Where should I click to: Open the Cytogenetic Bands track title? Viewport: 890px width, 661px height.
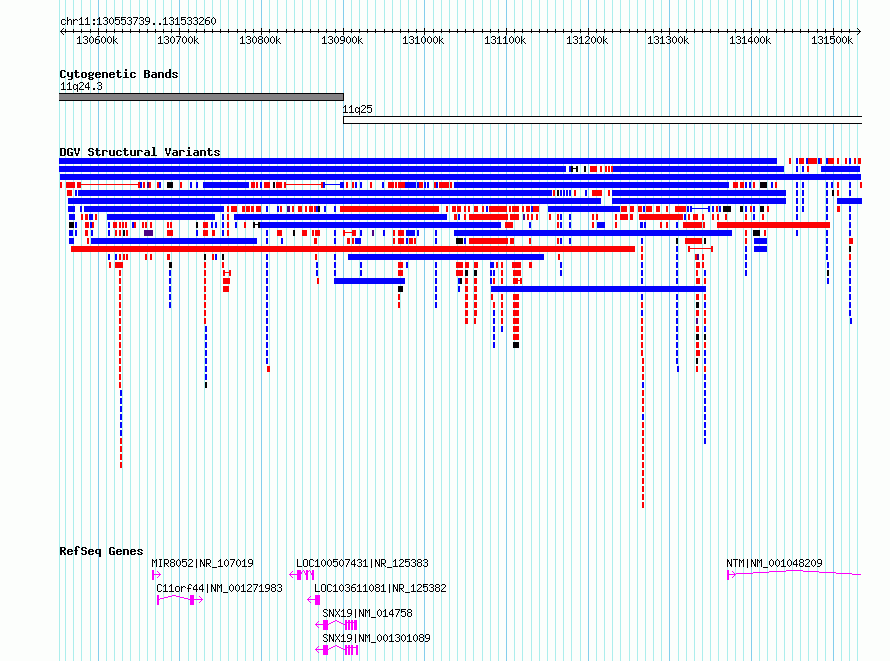click(119, 74)
